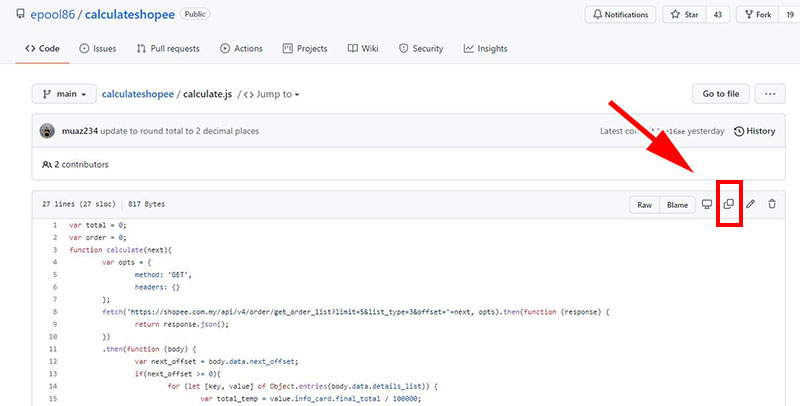
Task: Click the 'function calculate(next){' line
Action: tap(121, 250)
